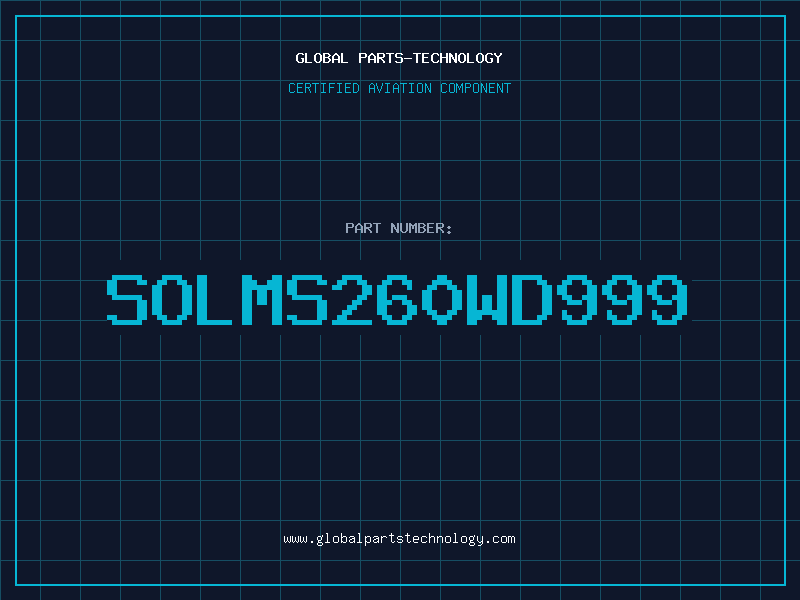The image size is (800, 600).
Task: Select the CERTIFIED AVIATION COMPONENT subtitle
Action: click(x=399, y=88)
